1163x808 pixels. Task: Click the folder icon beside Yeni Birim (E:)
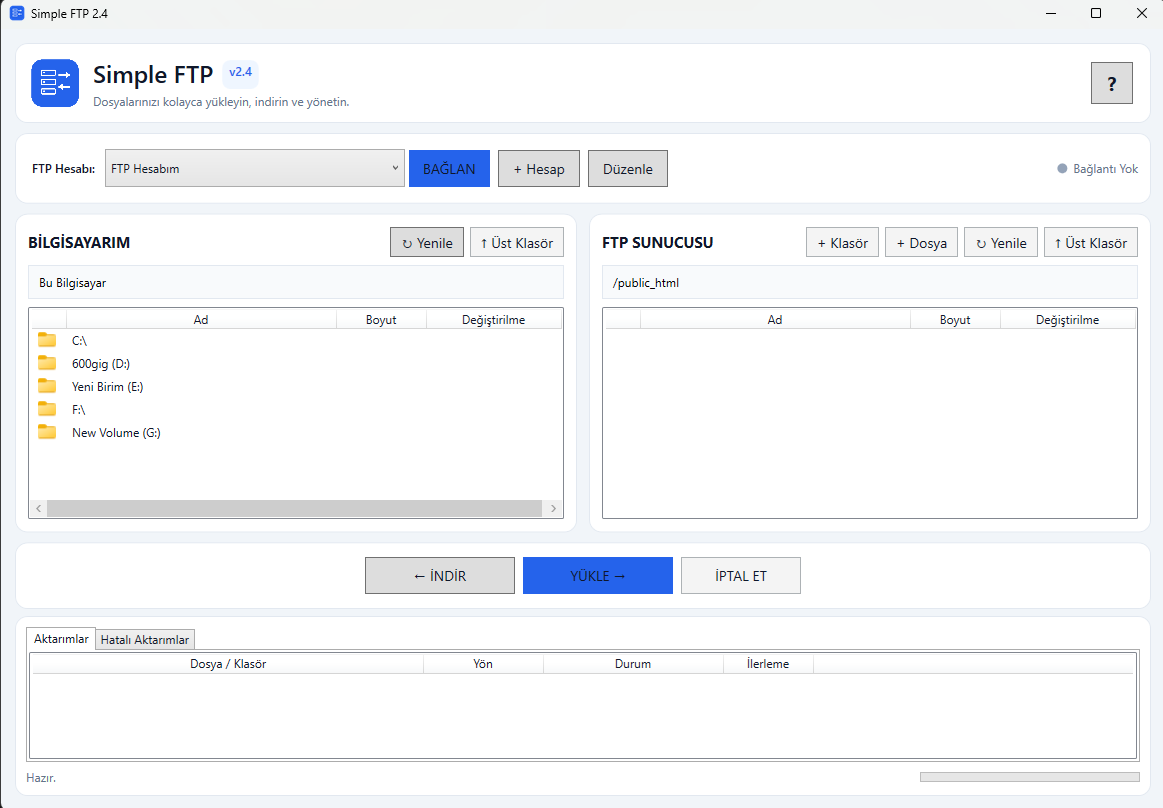(x=47, y=386)
